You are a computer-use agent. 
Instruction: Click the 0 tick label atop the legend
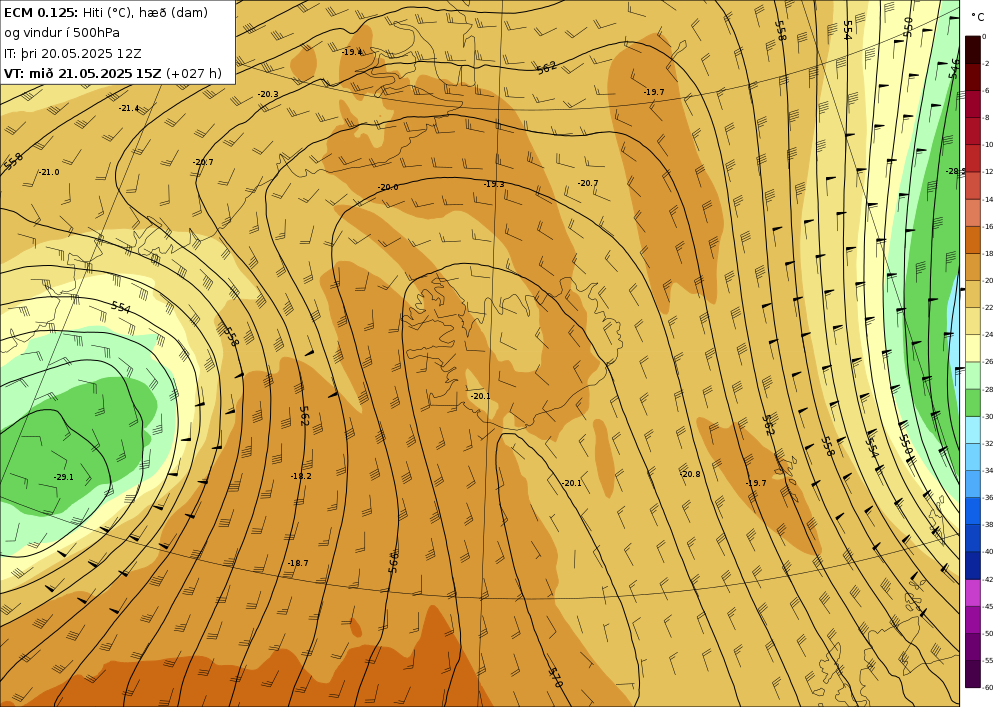(985, 36)
